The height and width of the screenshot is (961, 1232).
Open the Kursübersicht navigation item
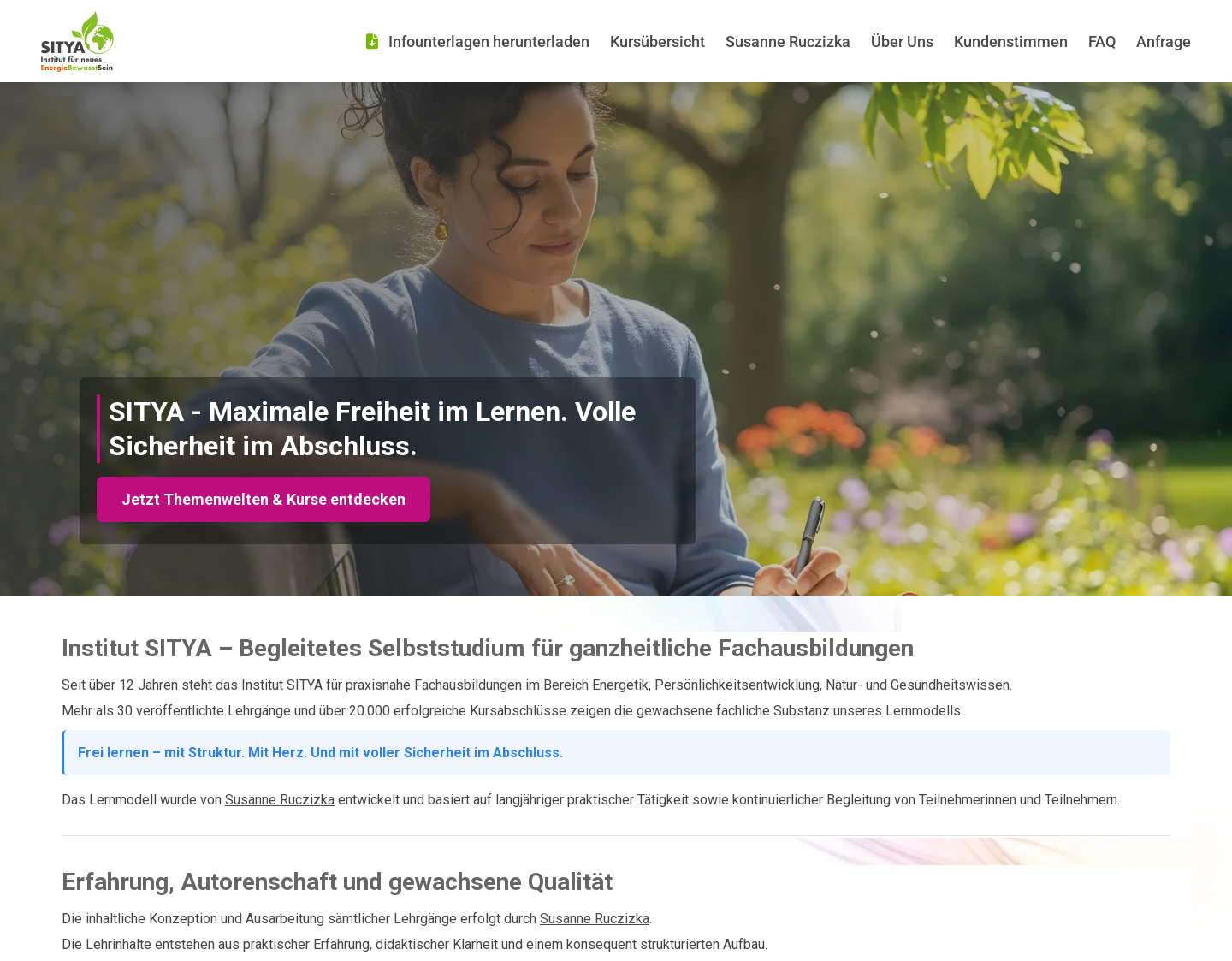pyautogui.click(x=657, y=42)
